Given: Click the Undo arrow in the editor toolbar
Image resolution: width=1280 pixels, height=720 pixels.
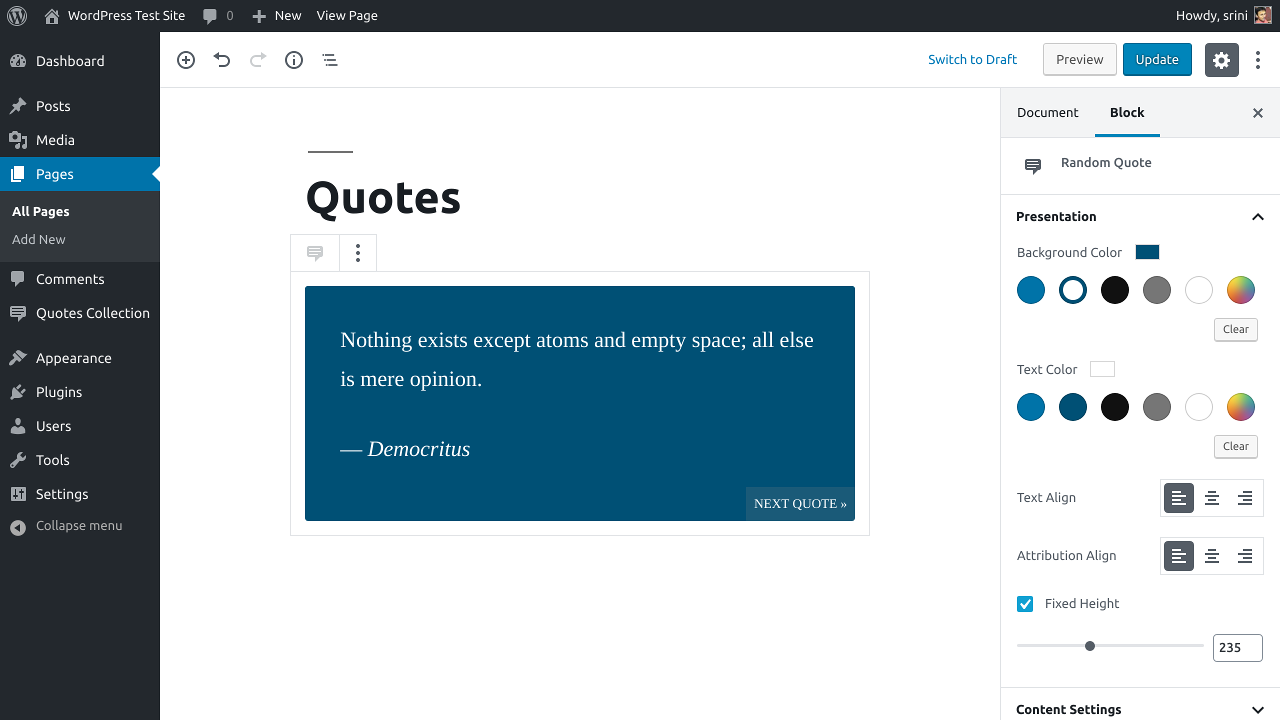Looking at the screenshot, I should click(222, 60).
